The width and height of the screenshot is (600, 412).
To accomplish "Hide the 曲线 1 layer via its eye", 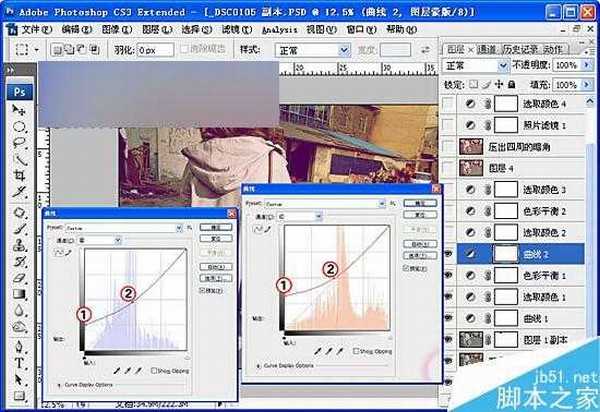I will [x=448, y=318].
